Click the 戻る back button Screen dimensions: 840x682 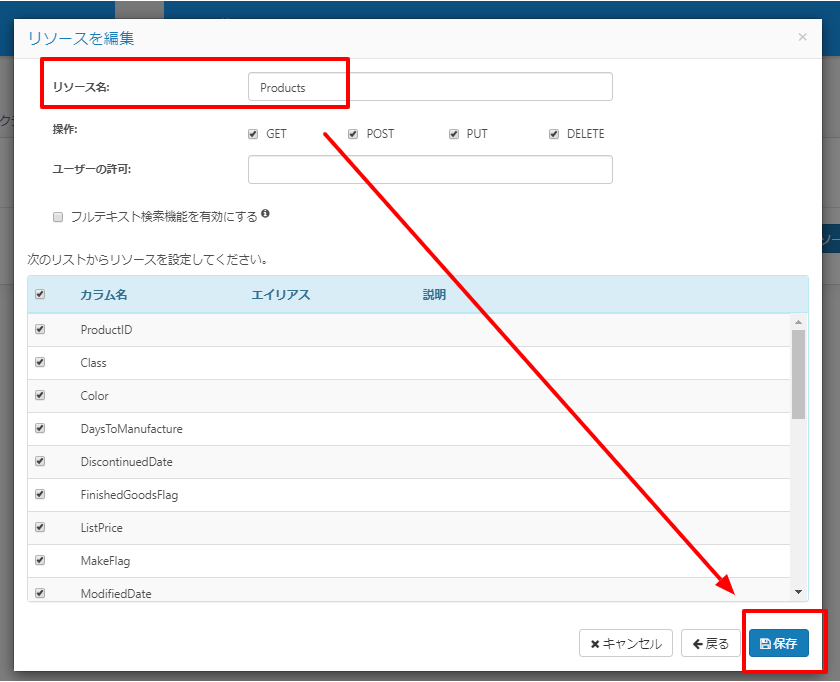click(x=710, y=643)
